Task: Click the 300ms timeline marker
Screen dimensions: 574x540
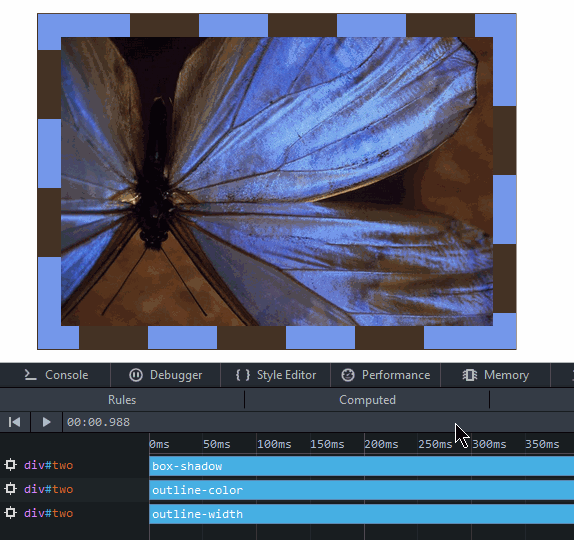Action: [x=489, y=444]
